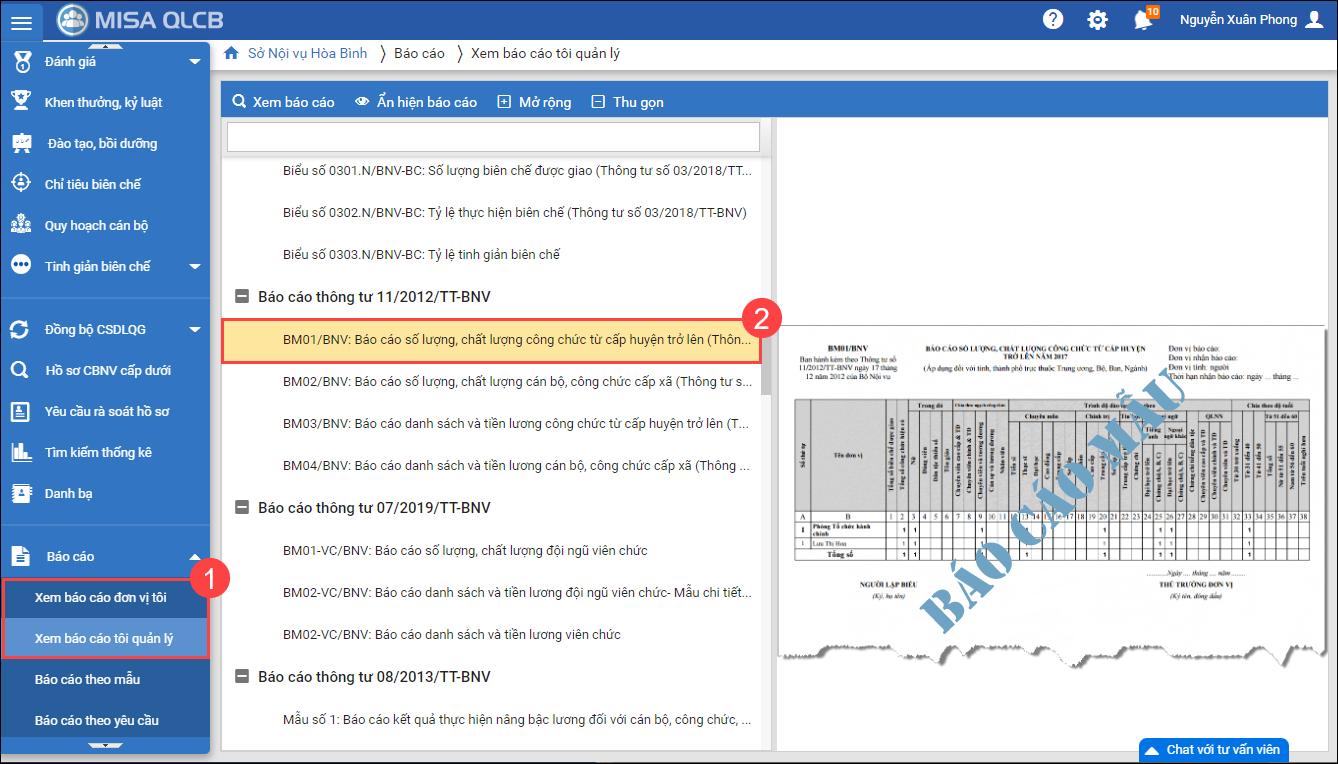Open Chat với tư vấn viên
Screen dimensions: 1338x764
1213,750
